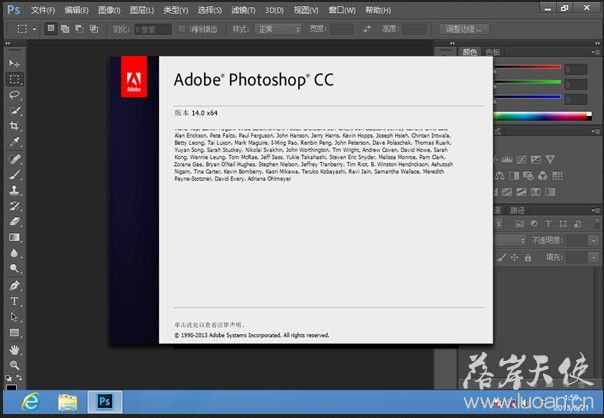Toggle 消除锯齿 anti-alias checkbox
This screenshot has width=604, height=418.
coord(182,29)
